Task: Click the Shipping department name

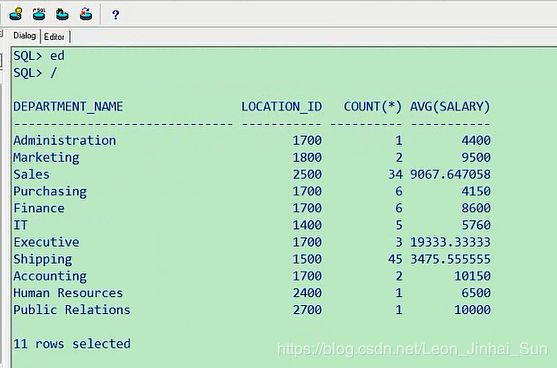Action: pos(43,259)
